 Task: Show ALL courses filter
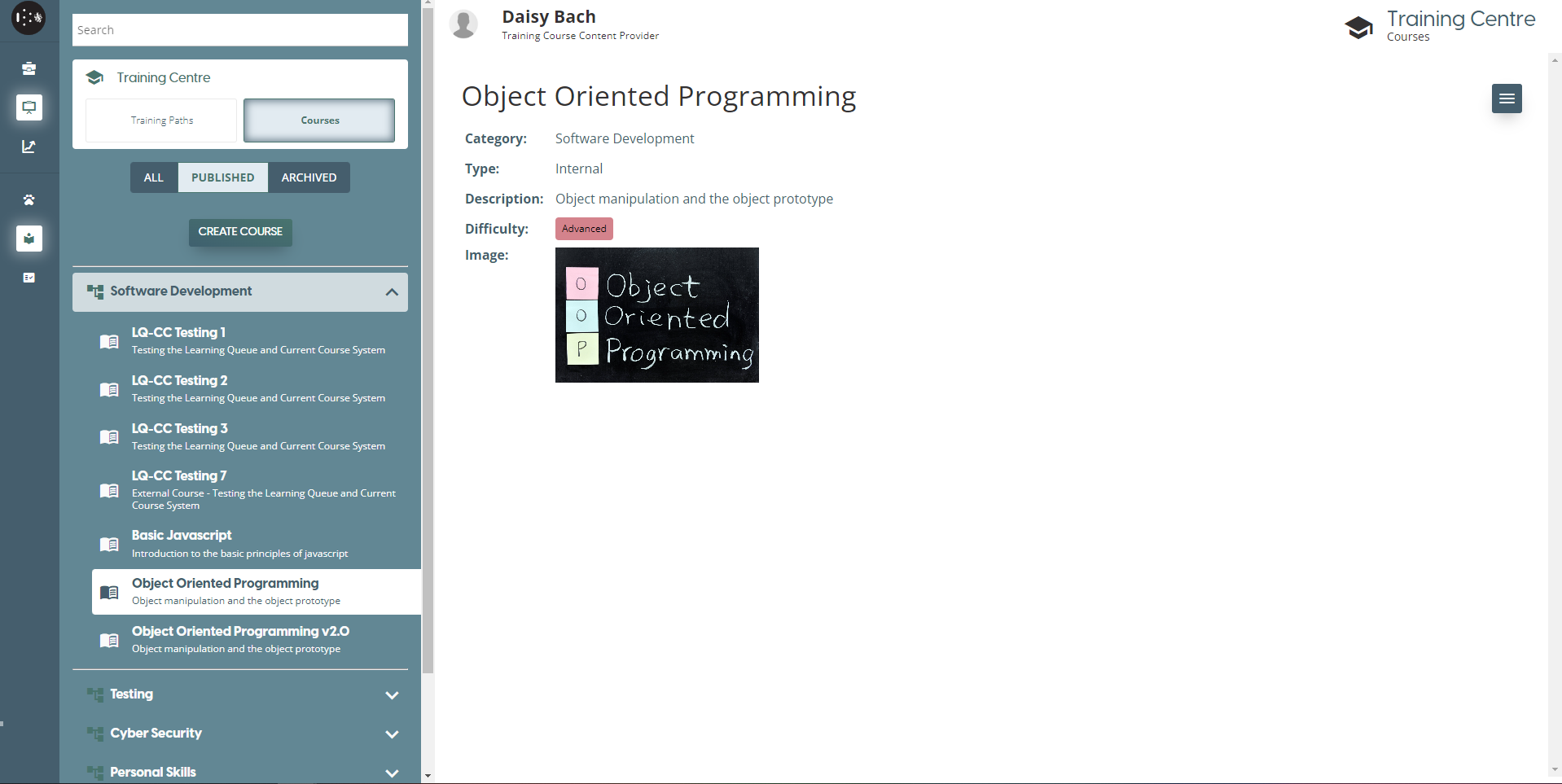click(x=154, y=177)
